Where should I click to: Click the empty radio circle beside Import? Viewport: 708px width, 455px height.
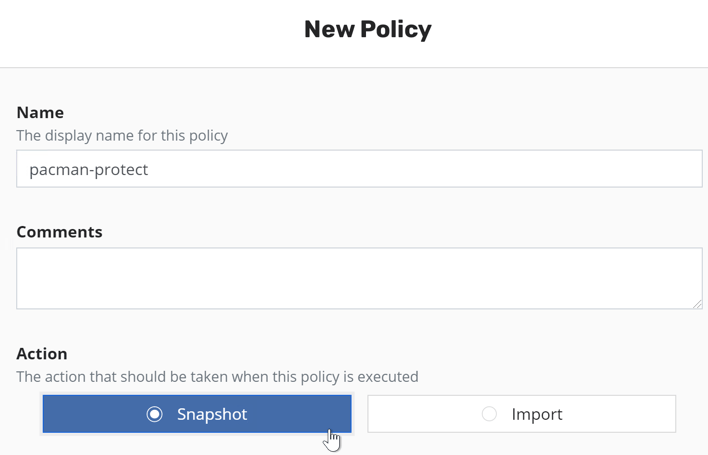coord(489,414)
